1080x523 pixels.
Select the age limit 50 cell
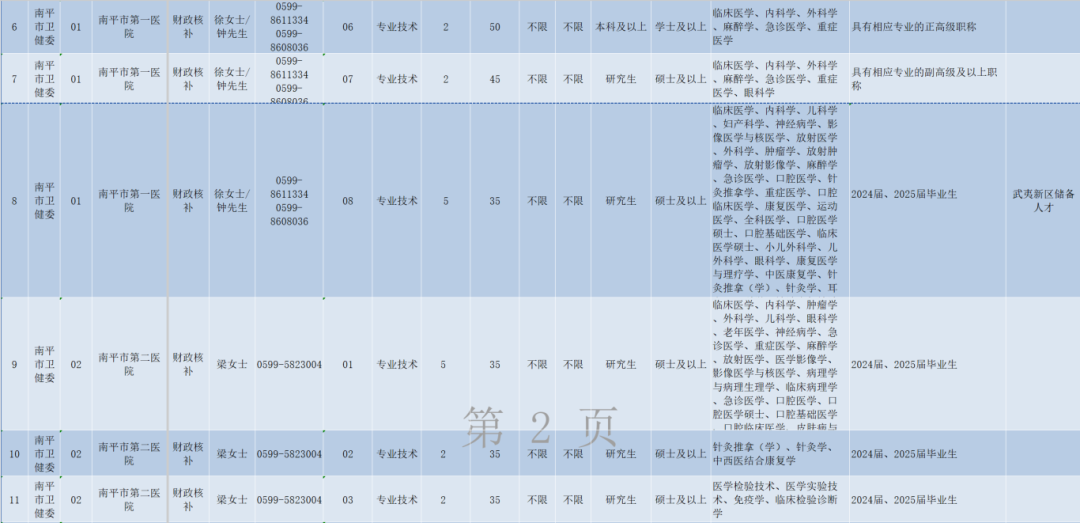(x=494, y=26)
